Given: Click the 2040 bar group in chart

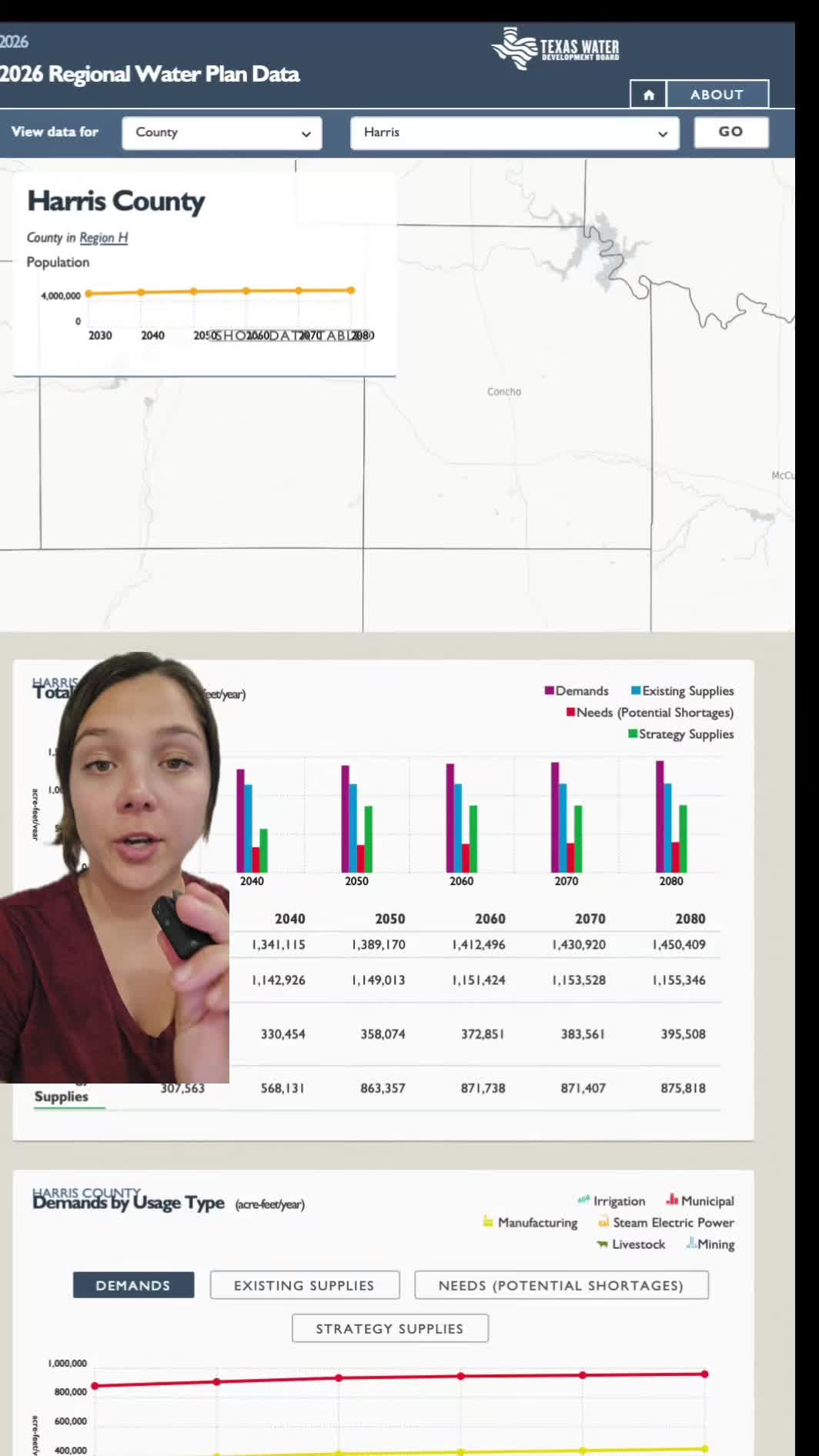Looking at the screenshot, I should (252, 820).
